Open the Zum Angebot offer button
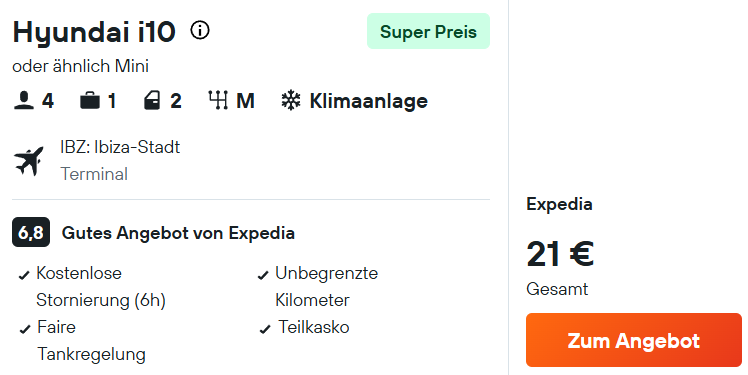The width and height of the screenshot is (748, 375). point(634,340)
